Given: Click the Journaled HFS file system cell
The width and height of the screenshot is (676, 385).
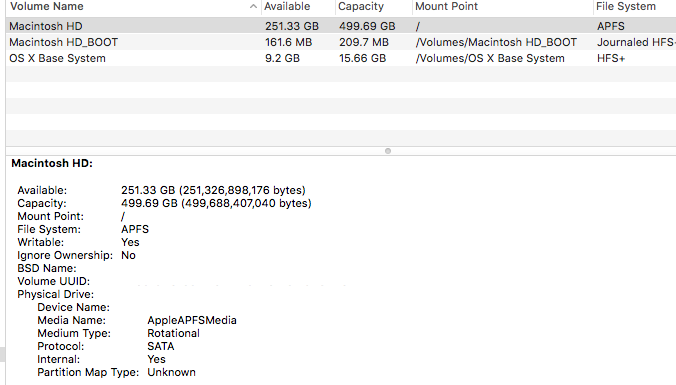Looking at the screenshot, I should [x=636, y=42].
